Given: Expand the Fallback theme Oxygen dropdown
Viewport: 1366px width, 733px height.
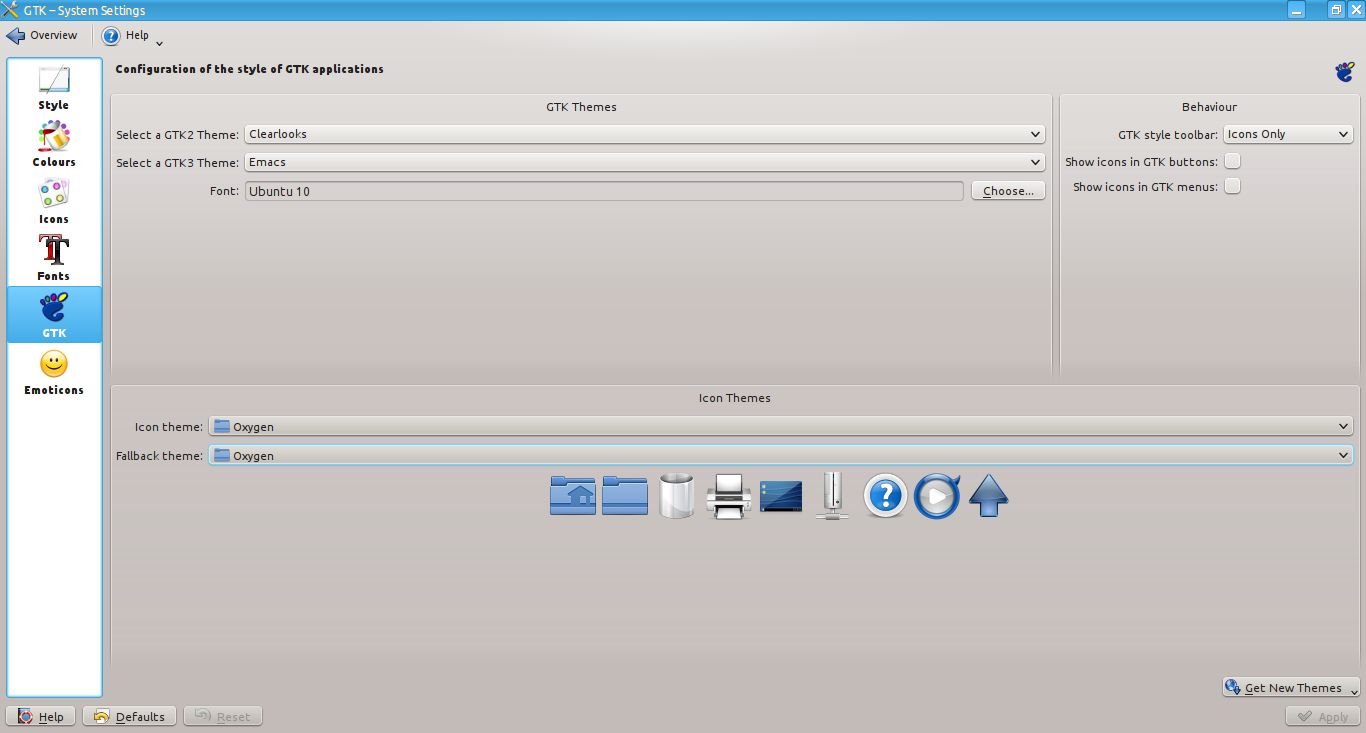Looking at the screenshot, I should 780,455.
